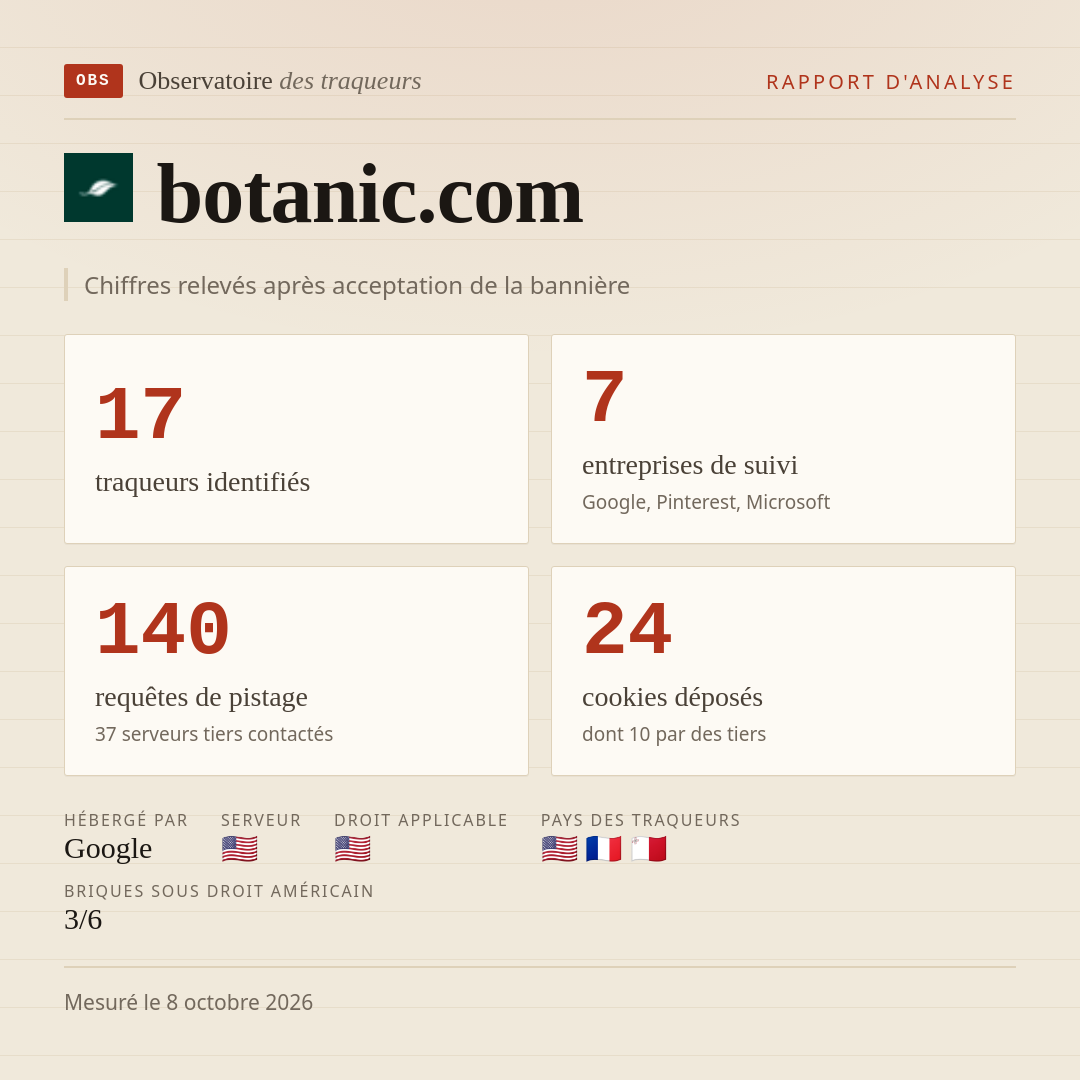Click the 3/6 value
This screenshot has height=1080, width=1080.
click(83, 920)
